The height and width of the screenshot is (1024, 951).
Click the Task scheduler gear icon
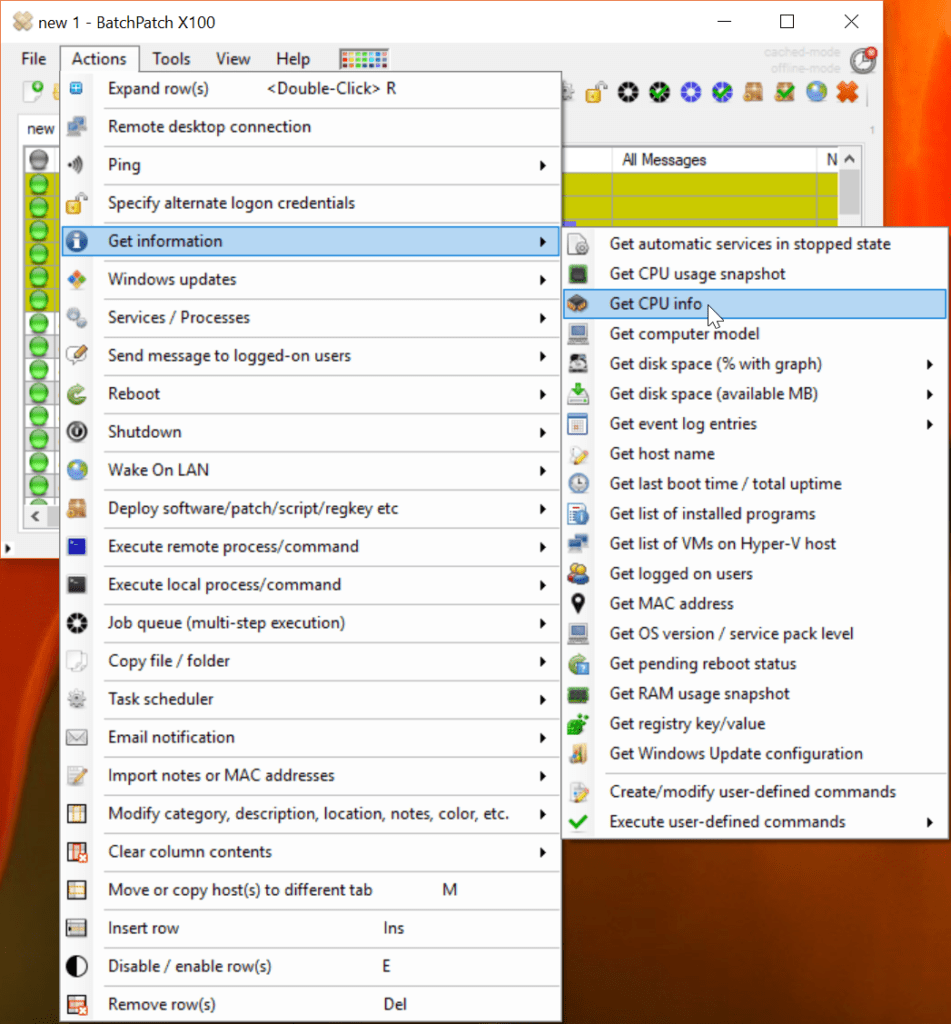point(76,699)
